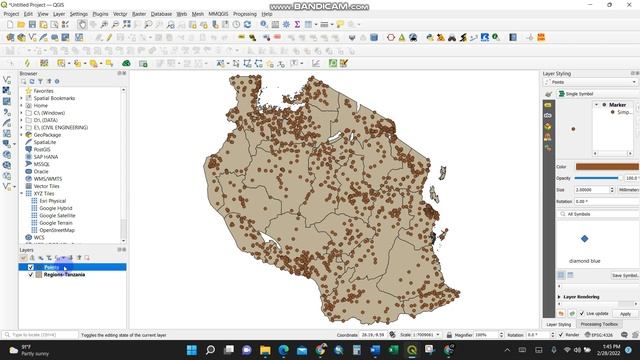Expand the Spatial Bookmarks tree node
640x360 pixels.
pos(22,98)
